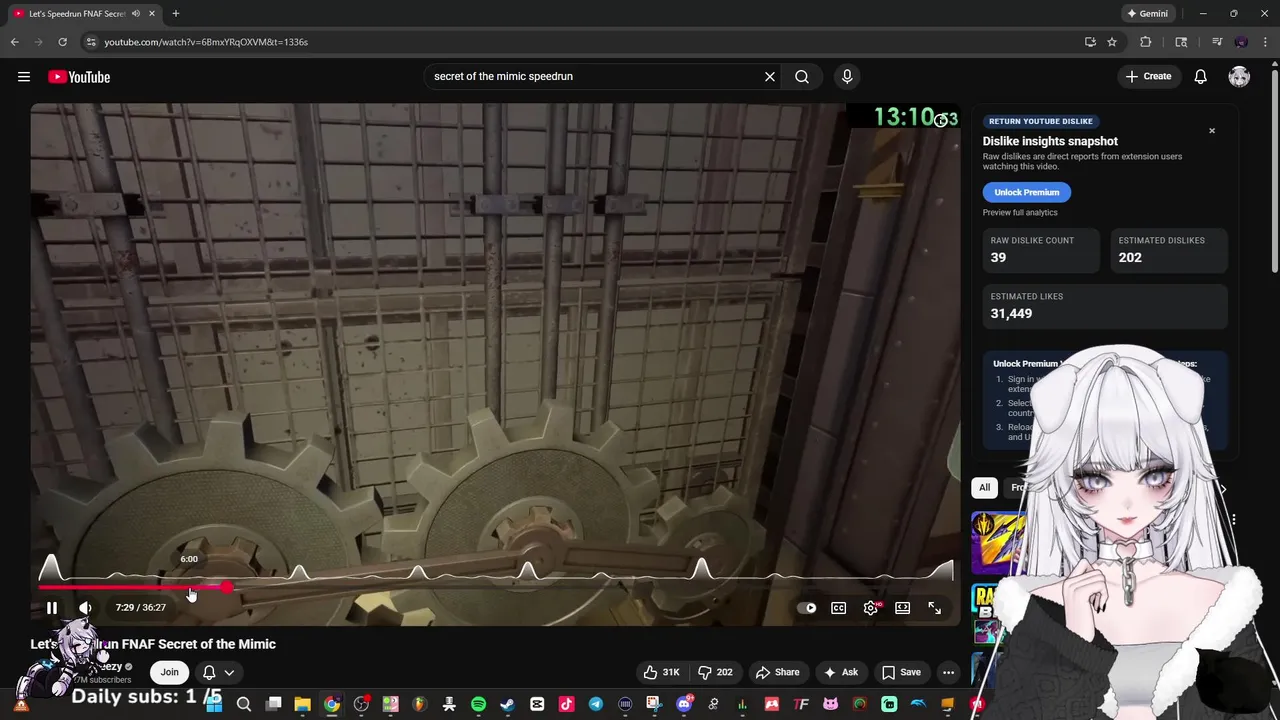Screen dimensions: 1280x720
Task: Start search with your voice microphone
Action: [x=847, y=76]
